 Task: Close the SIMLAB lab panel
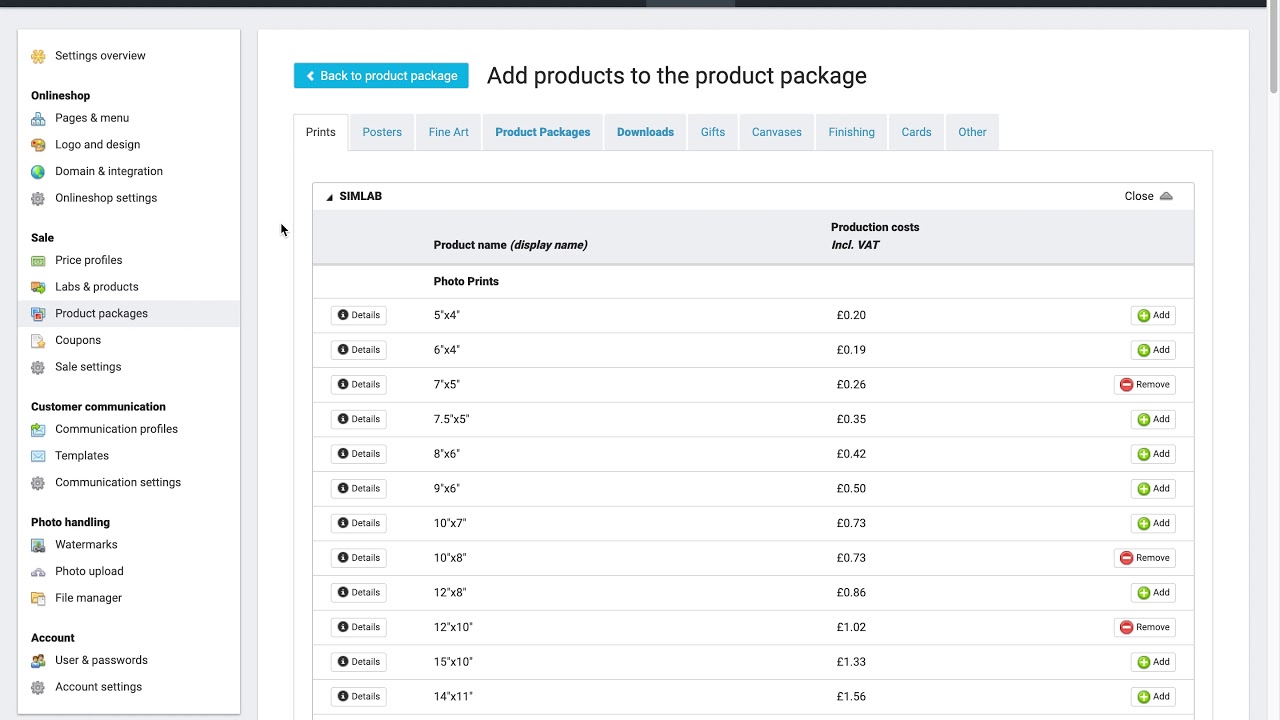[1148, 196]
